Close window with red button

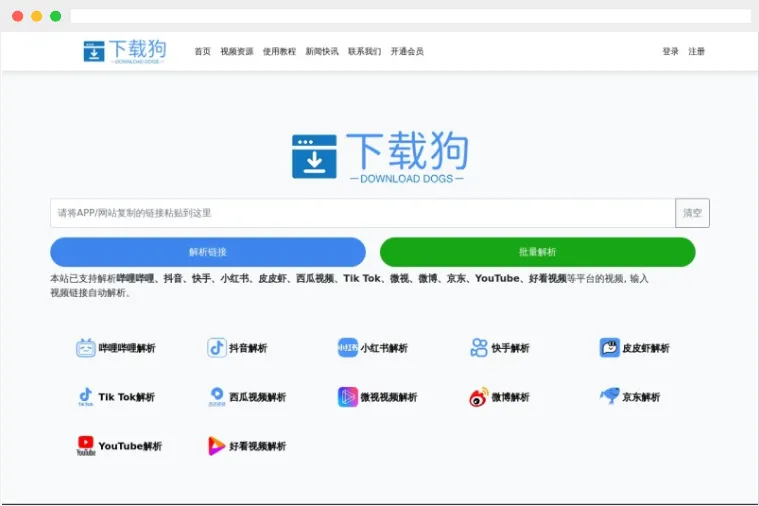click(x=17, y=16)
